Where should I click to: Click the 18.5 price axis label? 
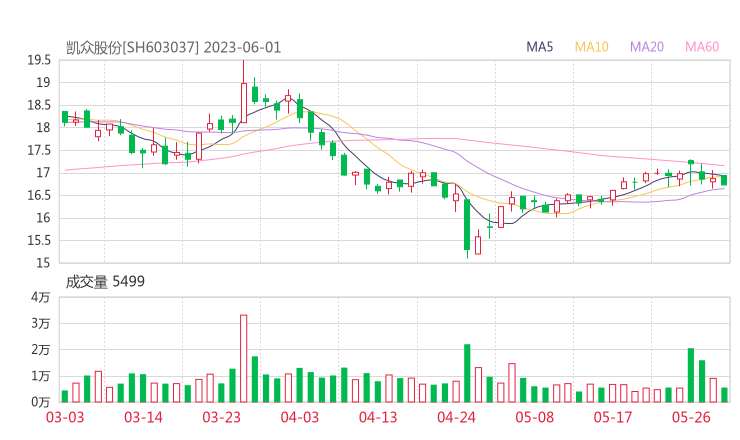pos(39,105)
